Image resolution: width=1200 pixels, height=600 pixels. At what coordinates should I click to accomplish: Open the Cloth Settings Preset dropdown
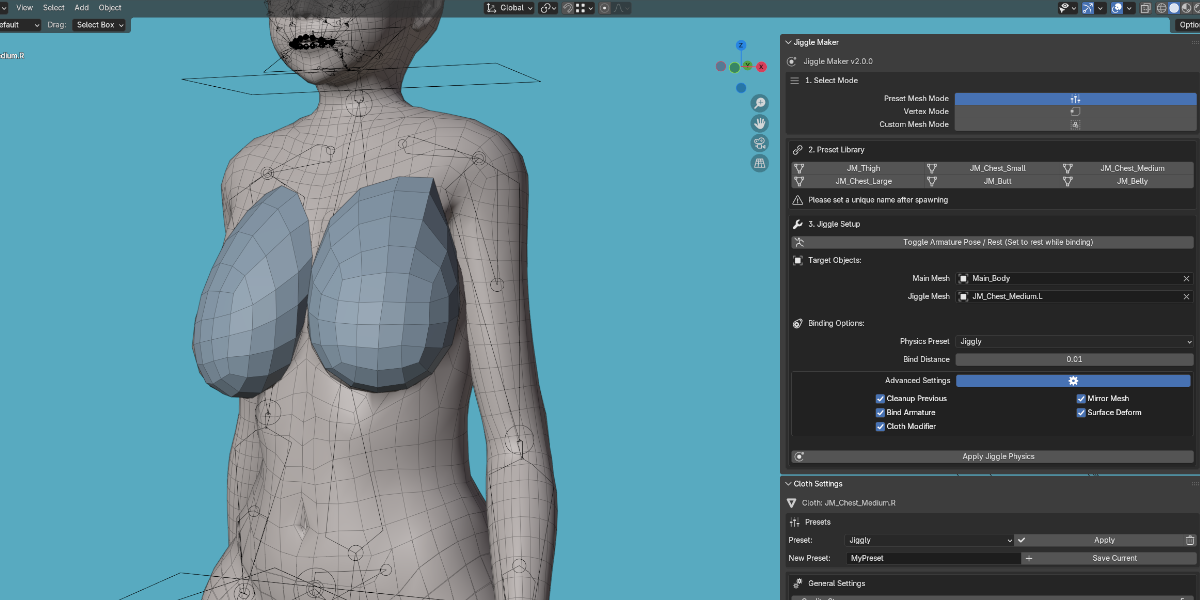point(930,539)
